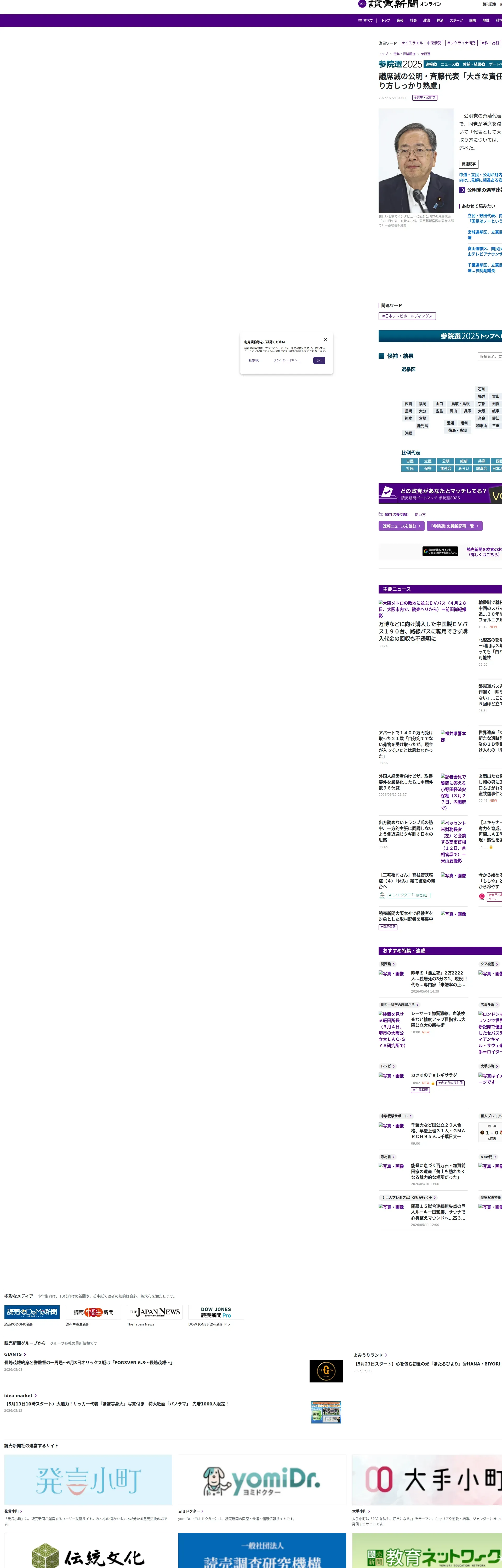
Task: Select the みらい proportional party button
Action: (464, 469)
